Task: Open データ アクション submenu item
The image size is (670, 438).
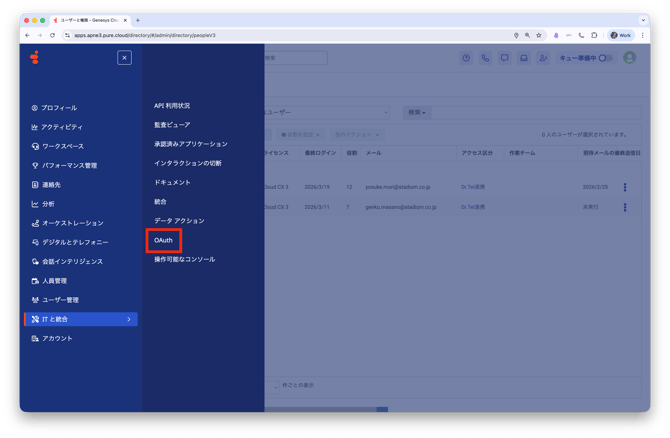Action: coord(179,221)
